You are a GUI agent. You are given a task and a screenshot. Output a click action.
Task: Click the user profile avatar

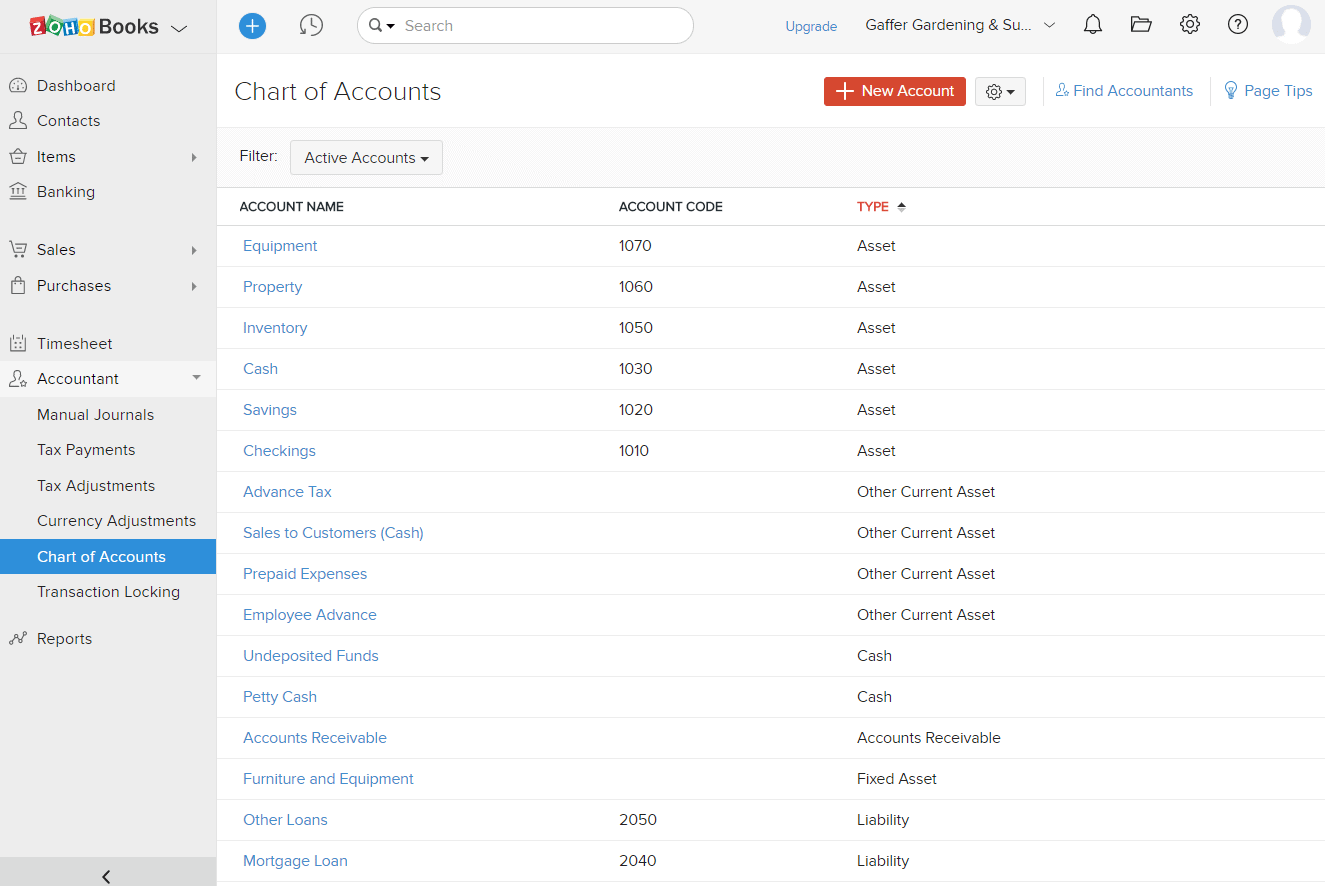pyautogui.click(x=1291, y=25)
